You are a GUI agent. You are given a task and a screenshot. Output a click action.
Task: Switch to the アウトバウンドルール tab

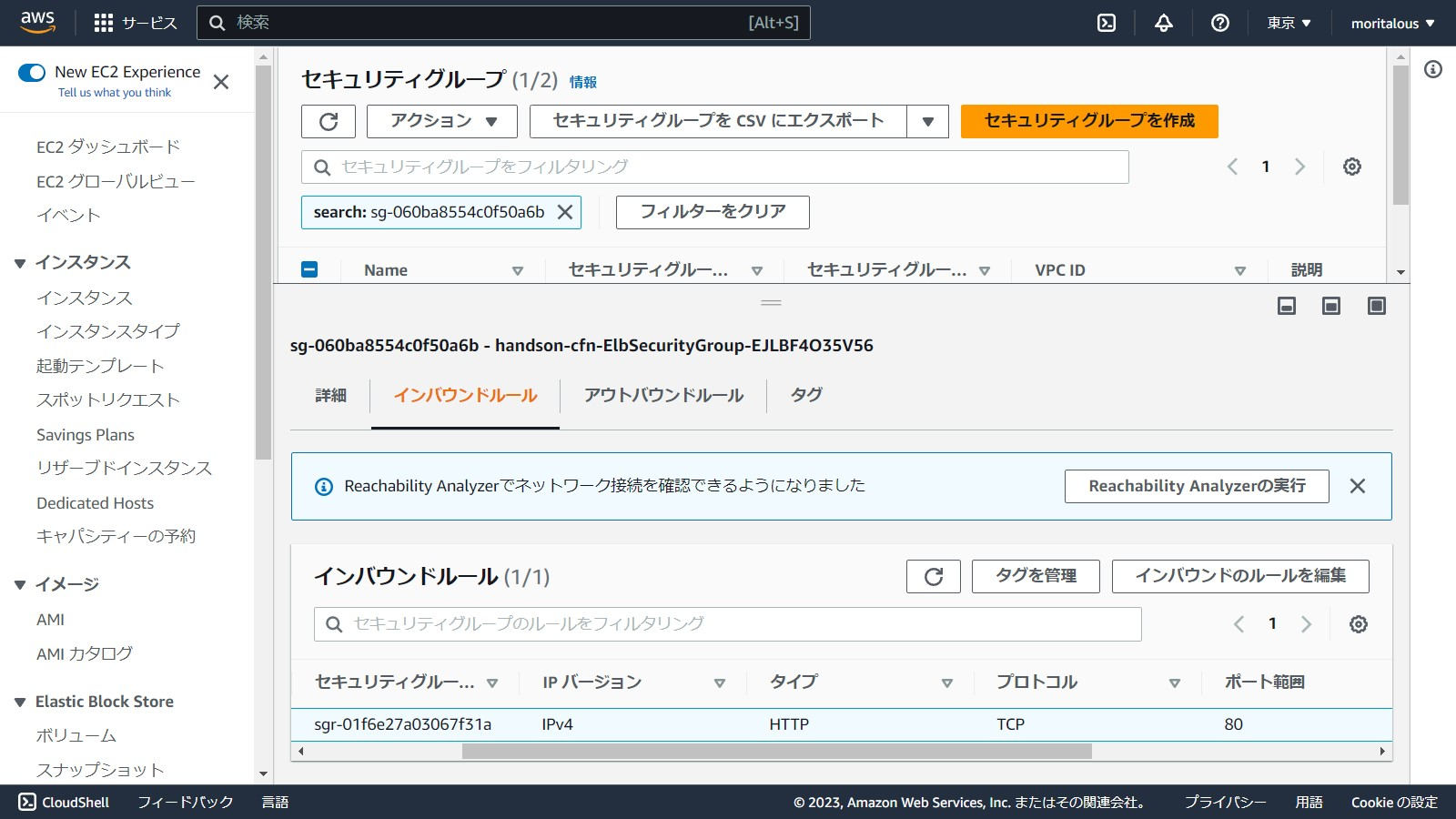[x=663, y=395]
